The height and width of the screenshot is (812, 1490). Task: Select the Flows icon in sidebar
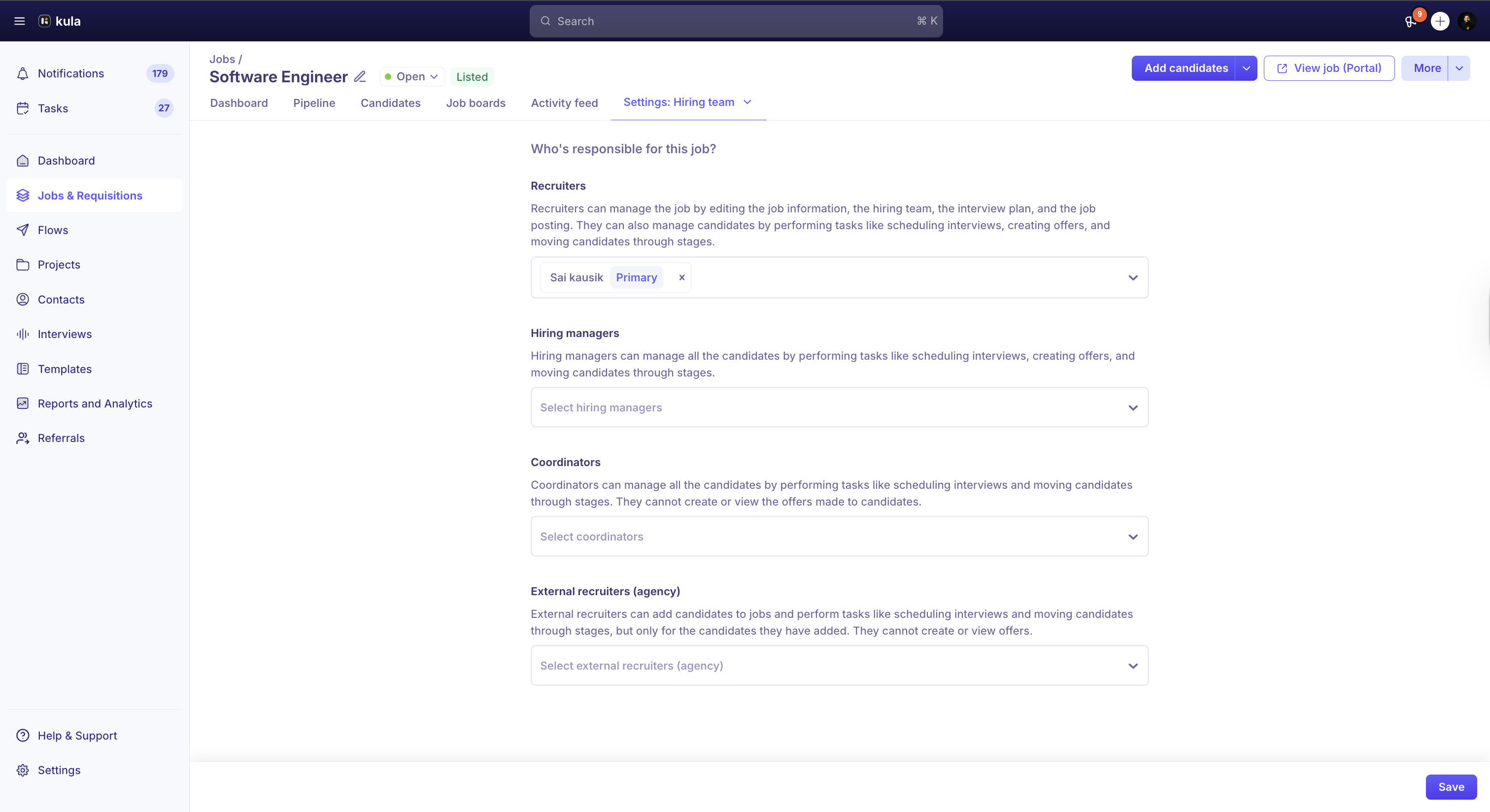pyautogui.click(x=23, y=230)
